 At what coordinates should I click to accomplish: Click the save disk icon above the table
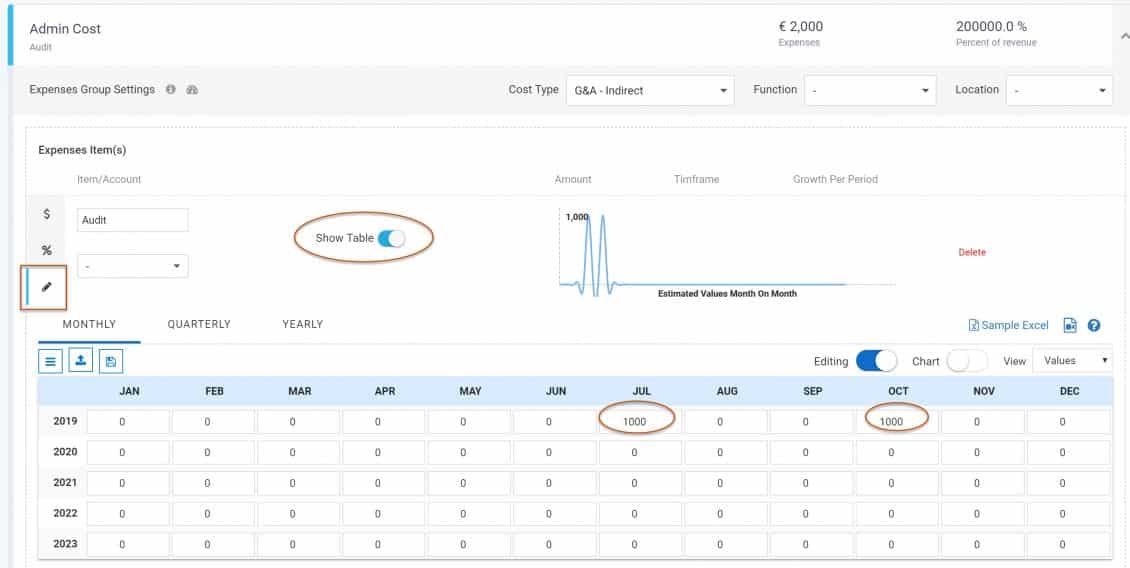click(109, 361)
